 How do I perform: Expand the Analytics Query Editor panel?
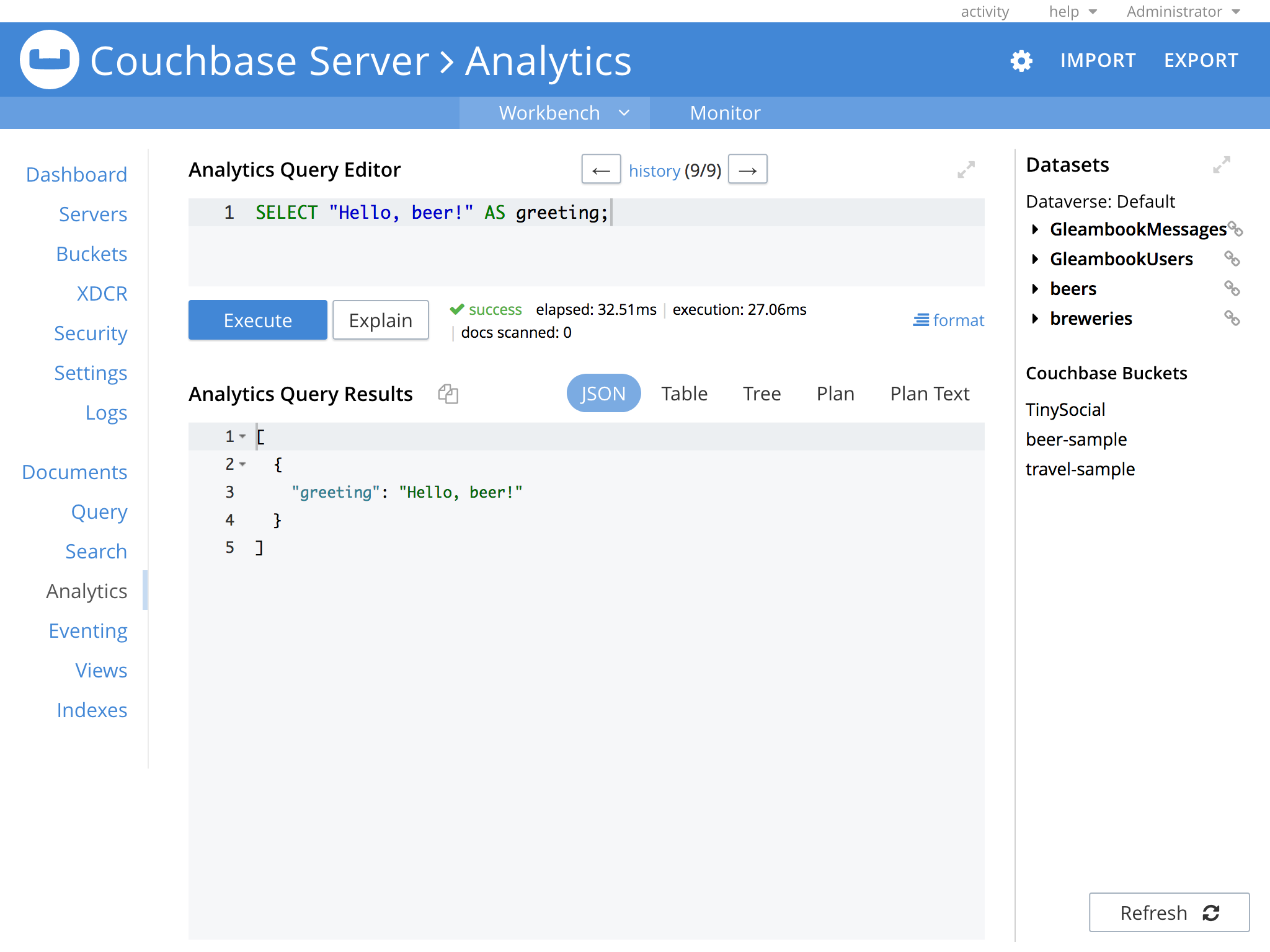coord(966,169)
